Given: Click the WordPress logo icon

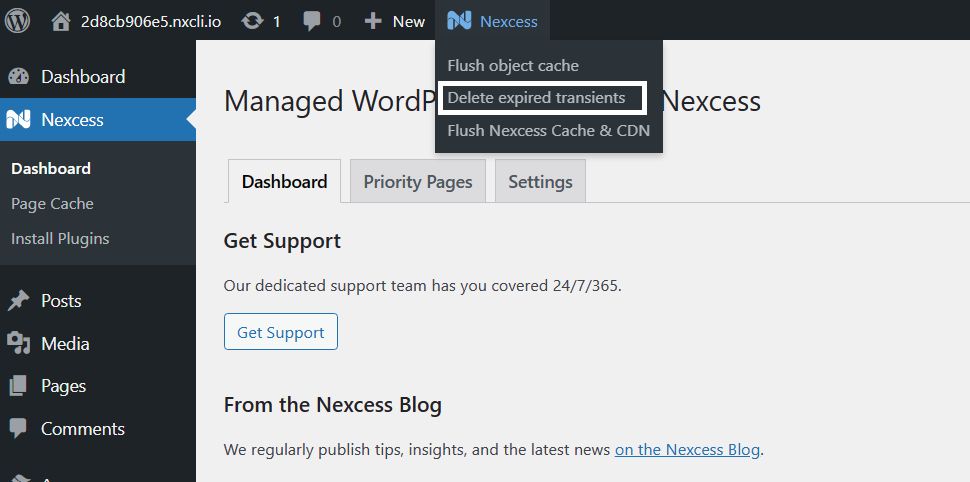Looking at the screenshot, I should point(17,21).
